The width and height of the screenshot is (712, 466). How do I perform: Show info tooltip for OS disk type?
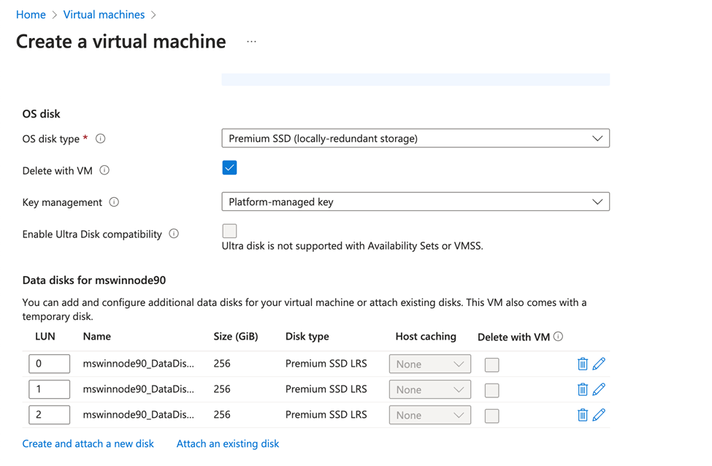[101, 139]
